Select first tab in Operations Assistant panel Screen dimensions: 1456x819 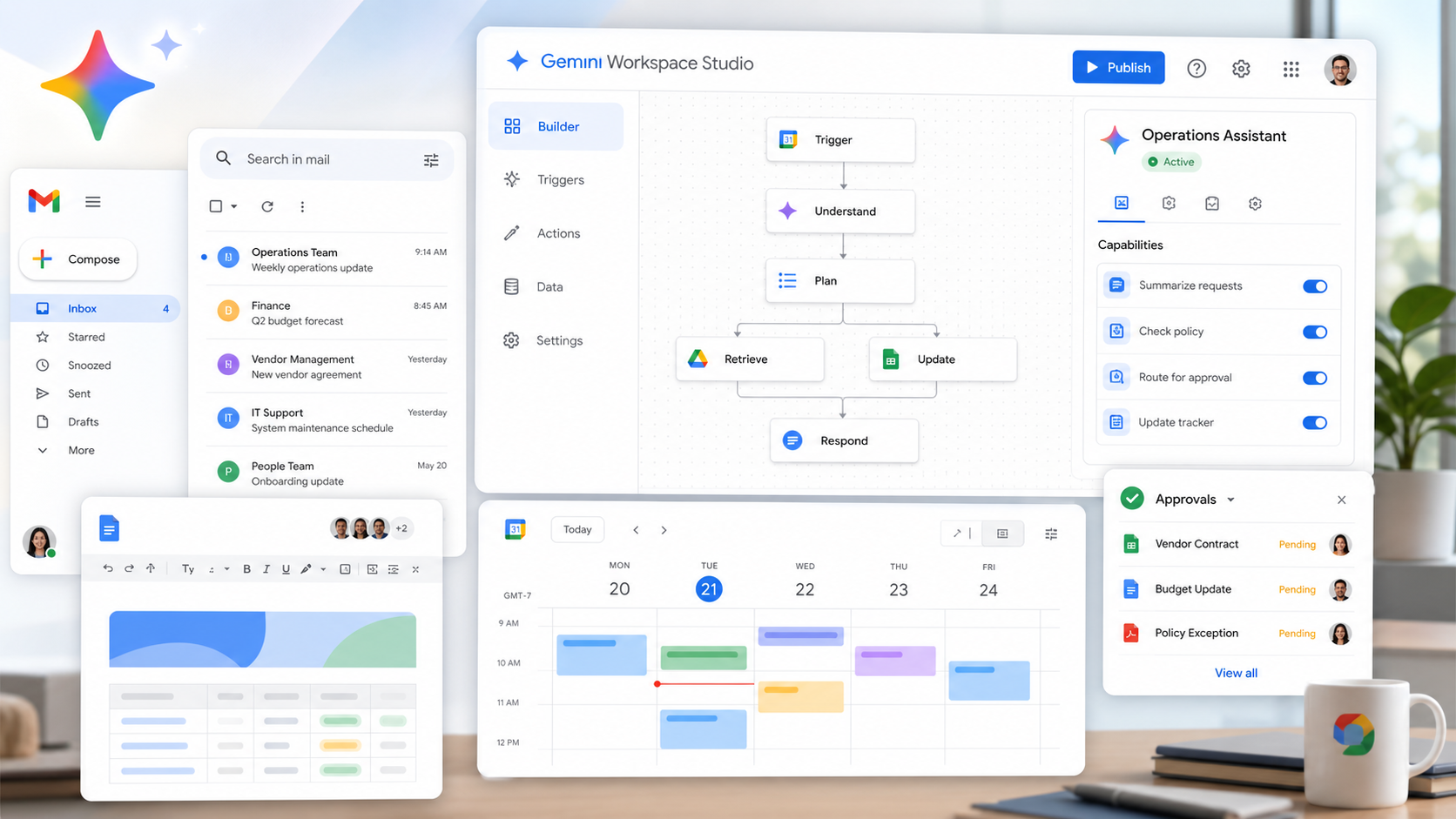point(1122,203)
